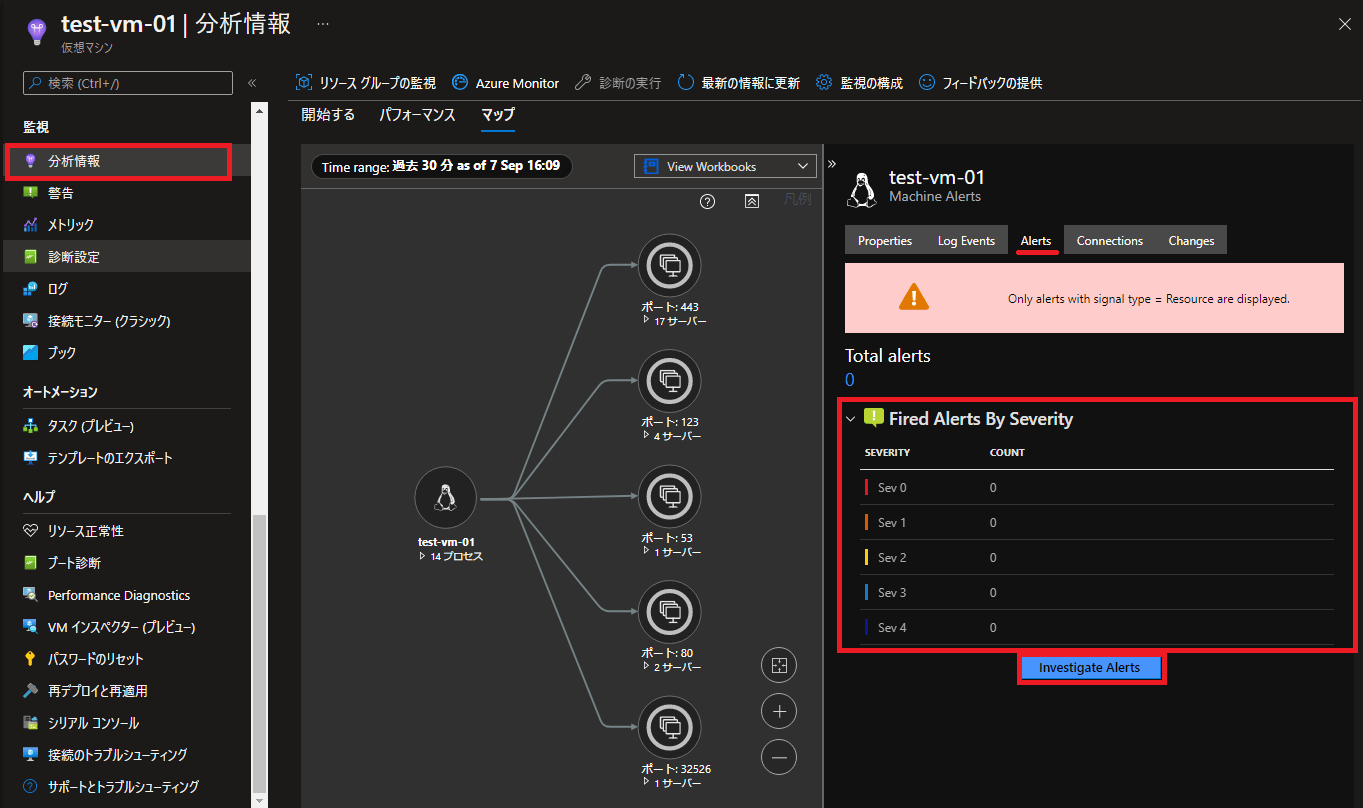Select the マップ tab
Image resolution: width=1363 pixels, height=808 pixels.
click(498, 115)
